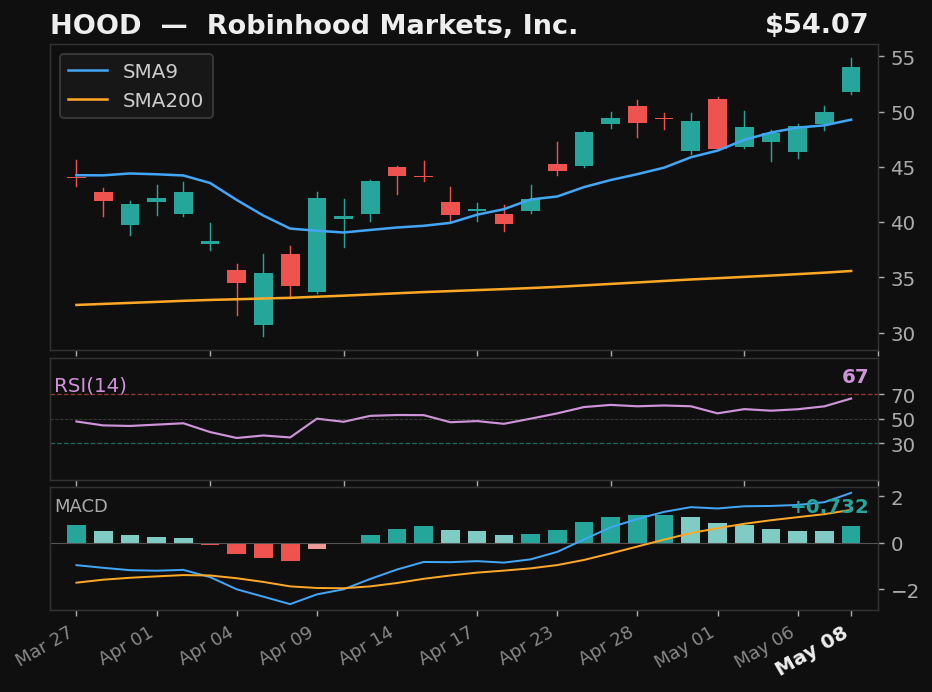
Task: Click the tall green Apr 09 candlestick
Action: pyautogui.click(x=317, y=244)
